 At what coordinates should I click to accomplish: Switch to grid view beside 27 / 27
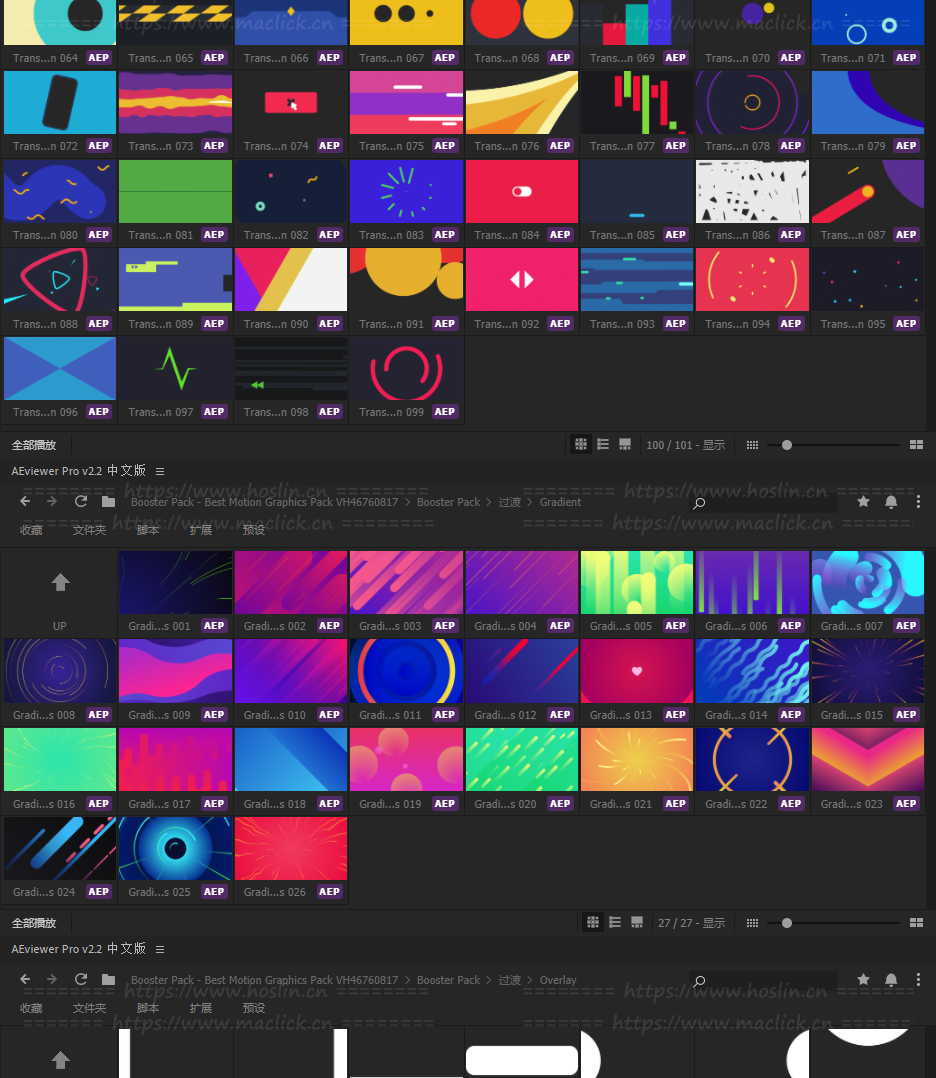[x=593, y=922]
